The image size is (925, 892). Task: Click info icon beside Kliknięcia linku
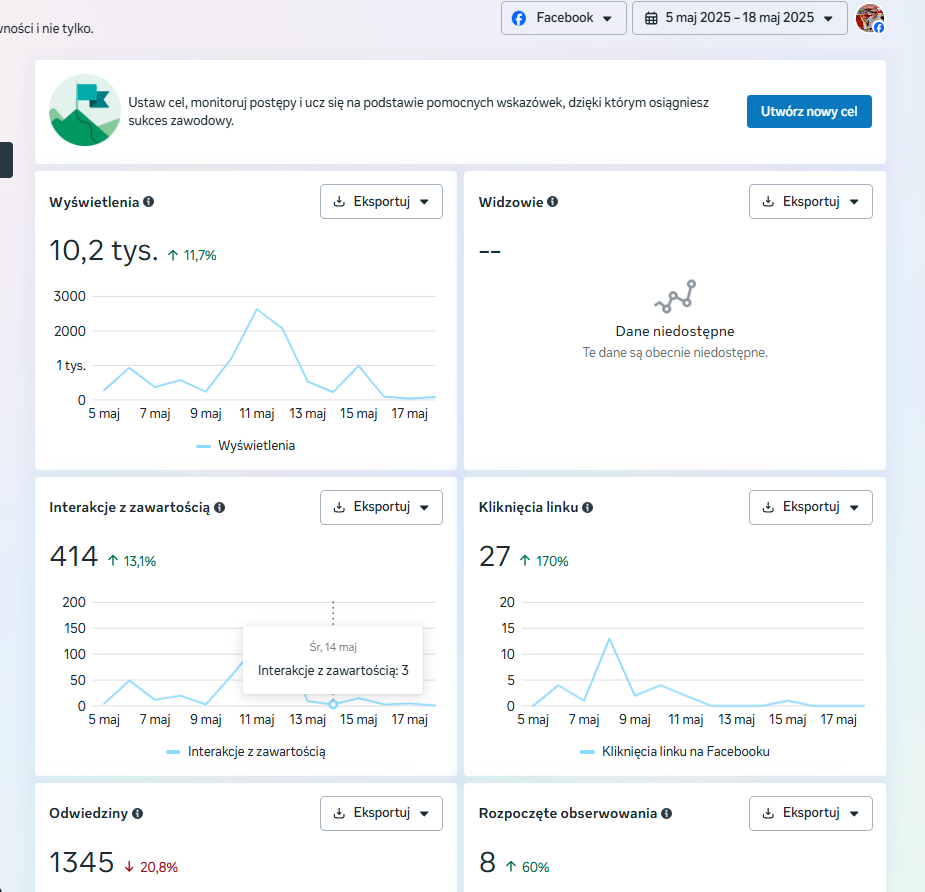click(588, 507)
